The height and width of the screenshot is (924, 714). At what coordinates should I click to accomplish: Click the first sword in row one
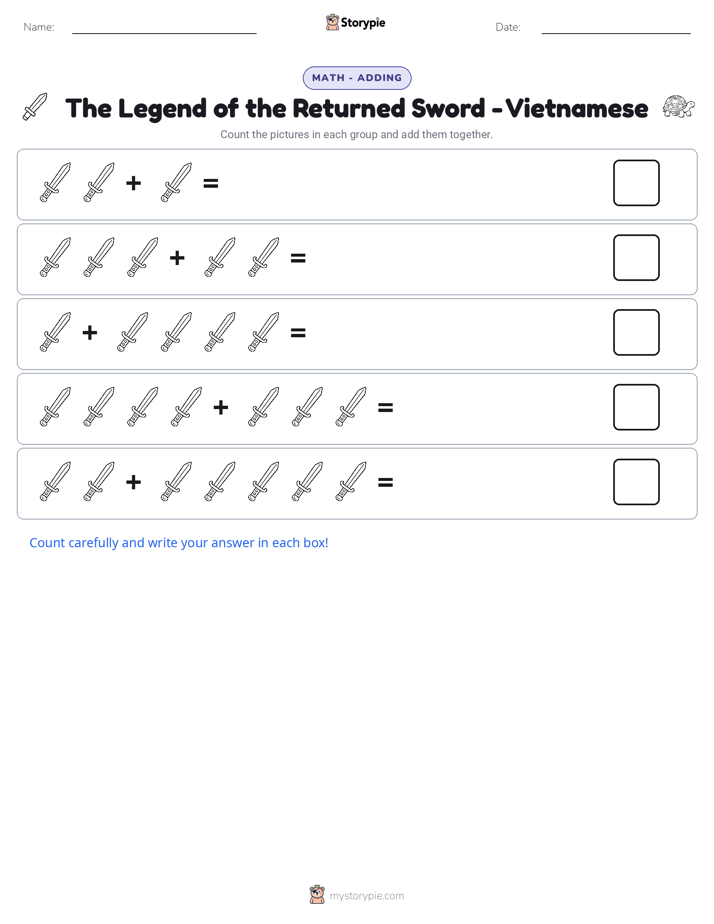(x=55, y=183)
